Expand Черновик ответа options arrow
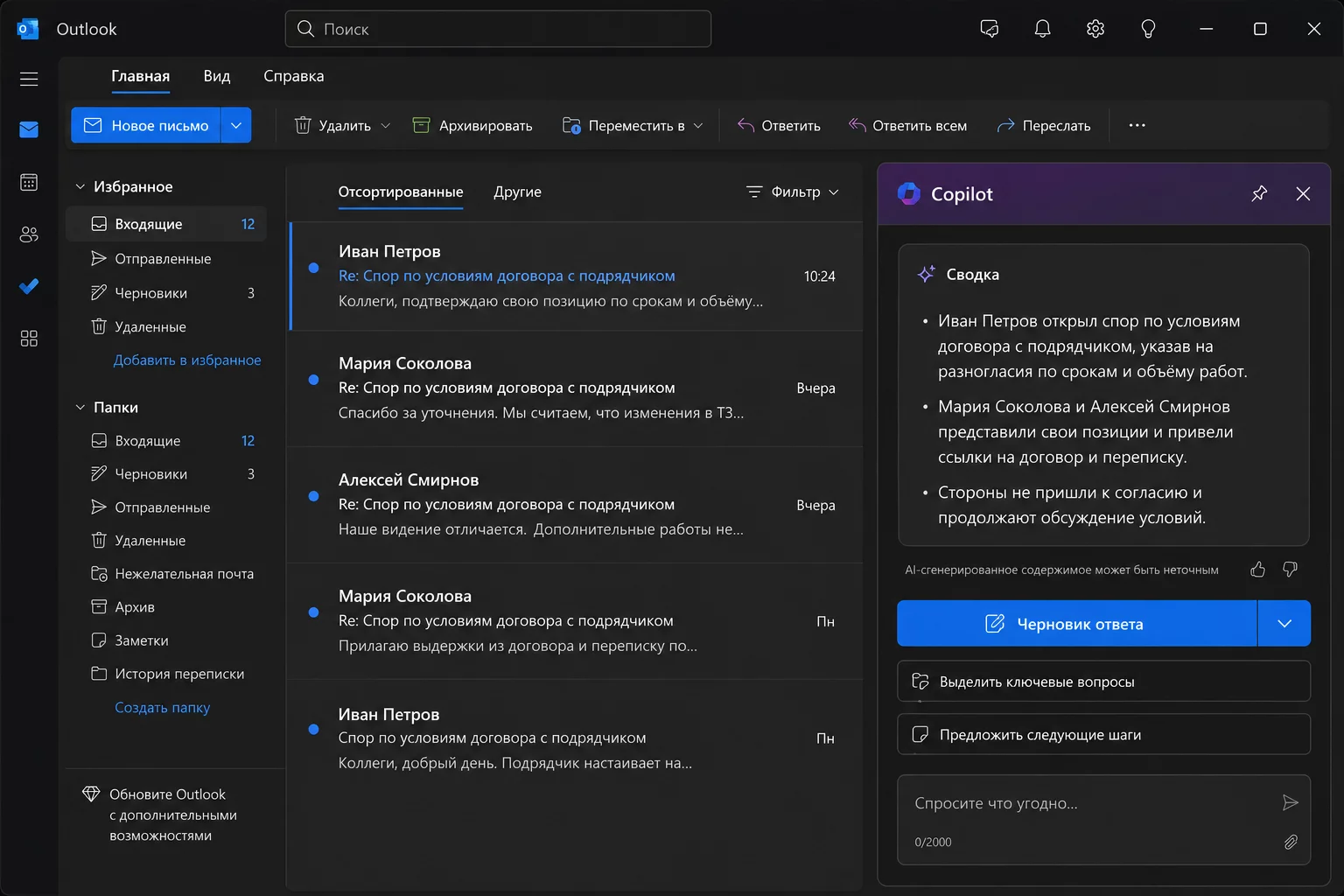Image resolution: width=1344 pixels, height=896 pixels. click(1284, 623)
